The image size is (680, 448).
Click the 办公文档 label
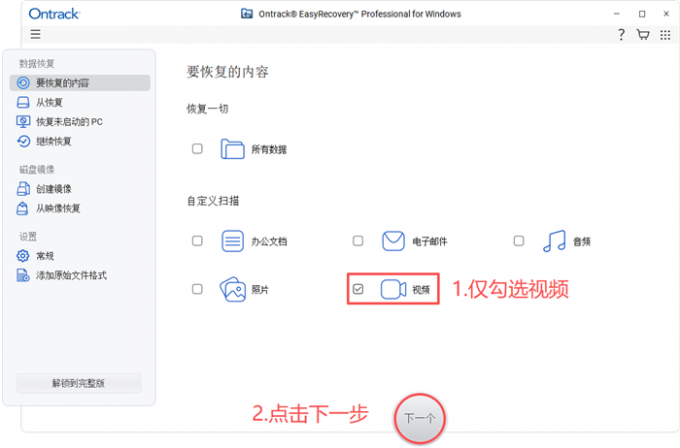point(269,242)
